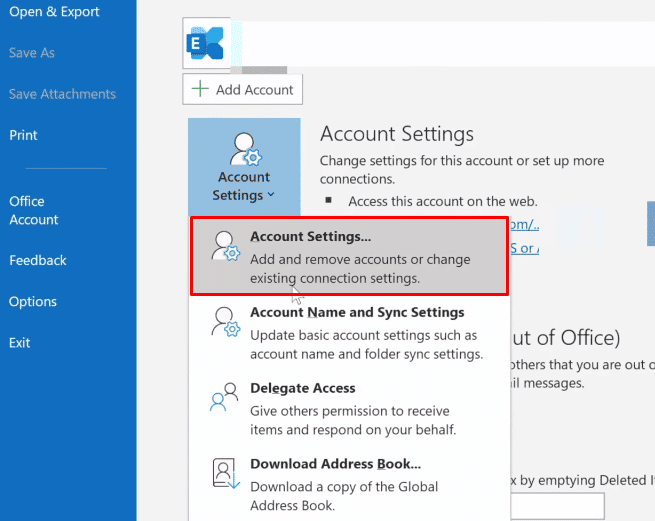Screen dimensions: 655x521
Task: Click the Account Settings person-gear button icon
Action: point(245,149)
